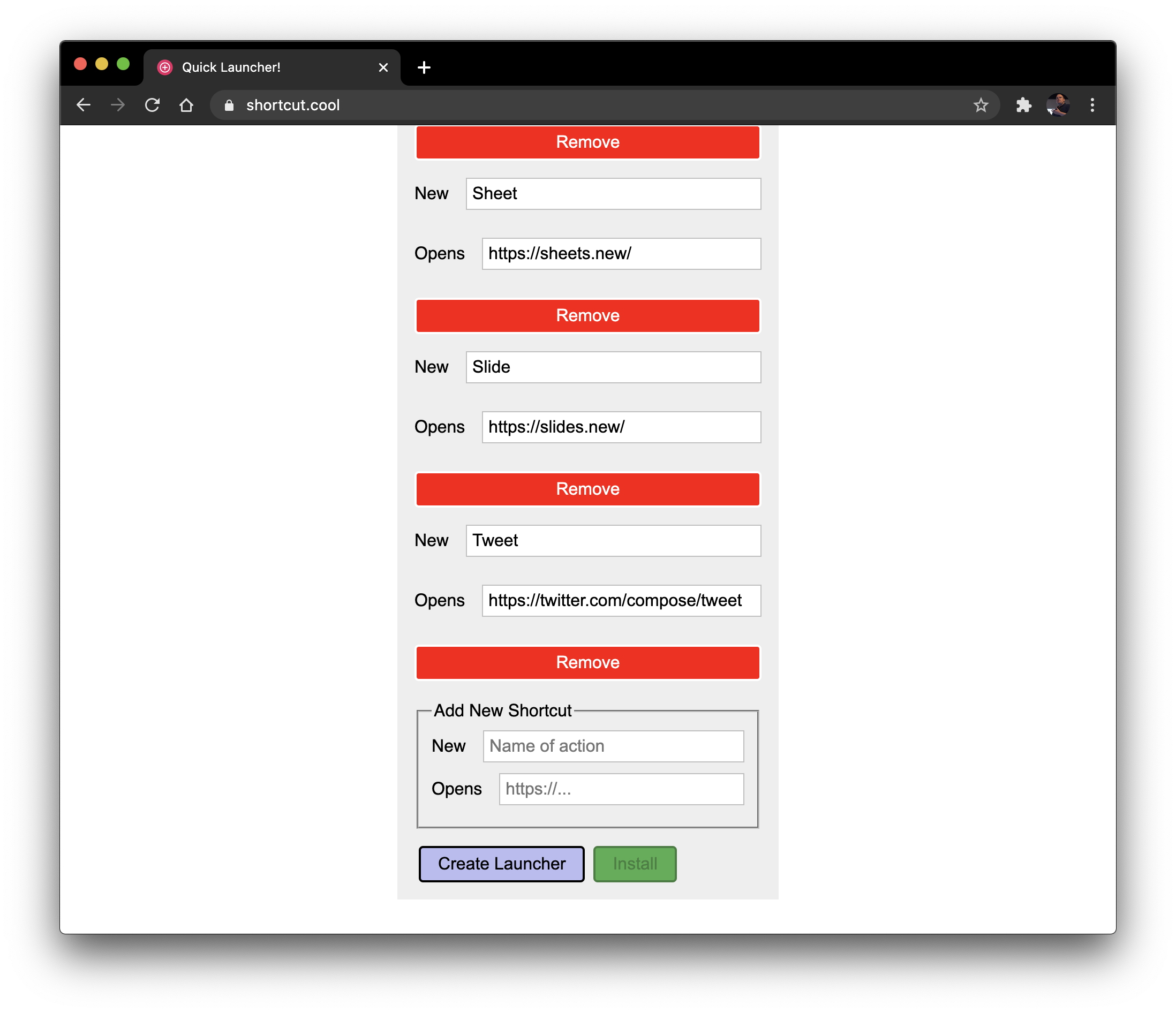Screen dimensions: 1176x1013
Task: Click the New label beside Slide
Action: (x=431, y=367)
